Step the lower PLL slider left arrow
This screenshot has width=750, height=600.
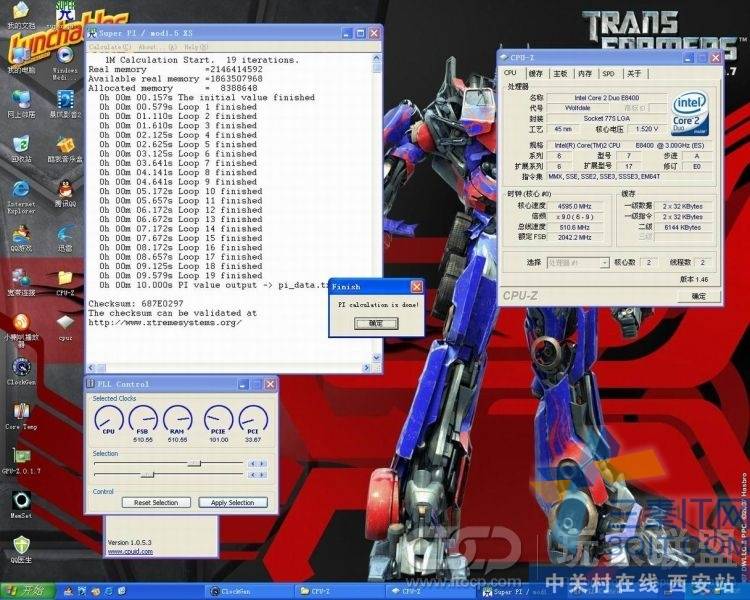(x=253, y=475)
